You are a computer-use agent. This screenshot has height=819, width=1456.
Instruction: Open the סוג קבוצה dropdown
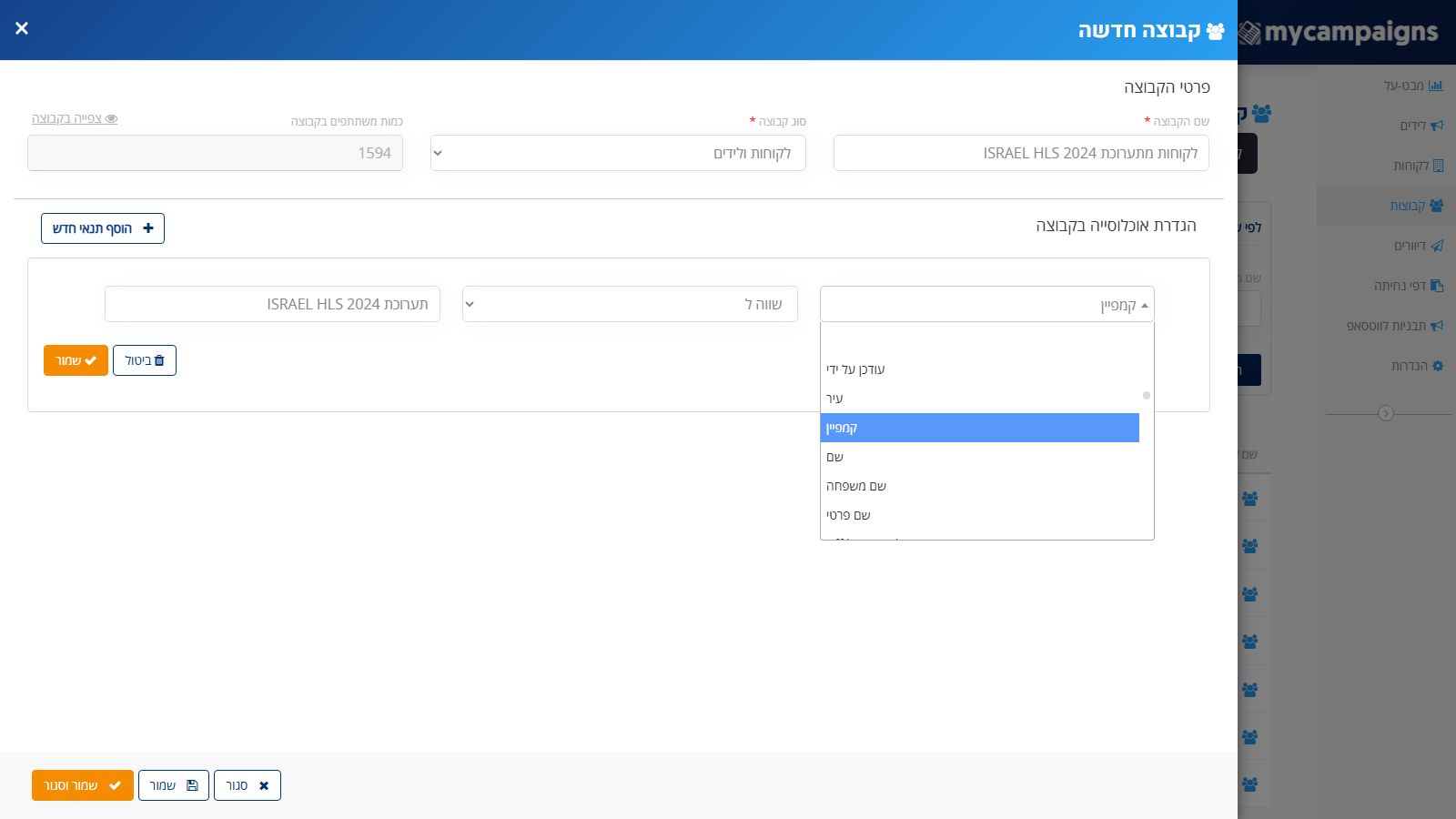click(618, 153)
